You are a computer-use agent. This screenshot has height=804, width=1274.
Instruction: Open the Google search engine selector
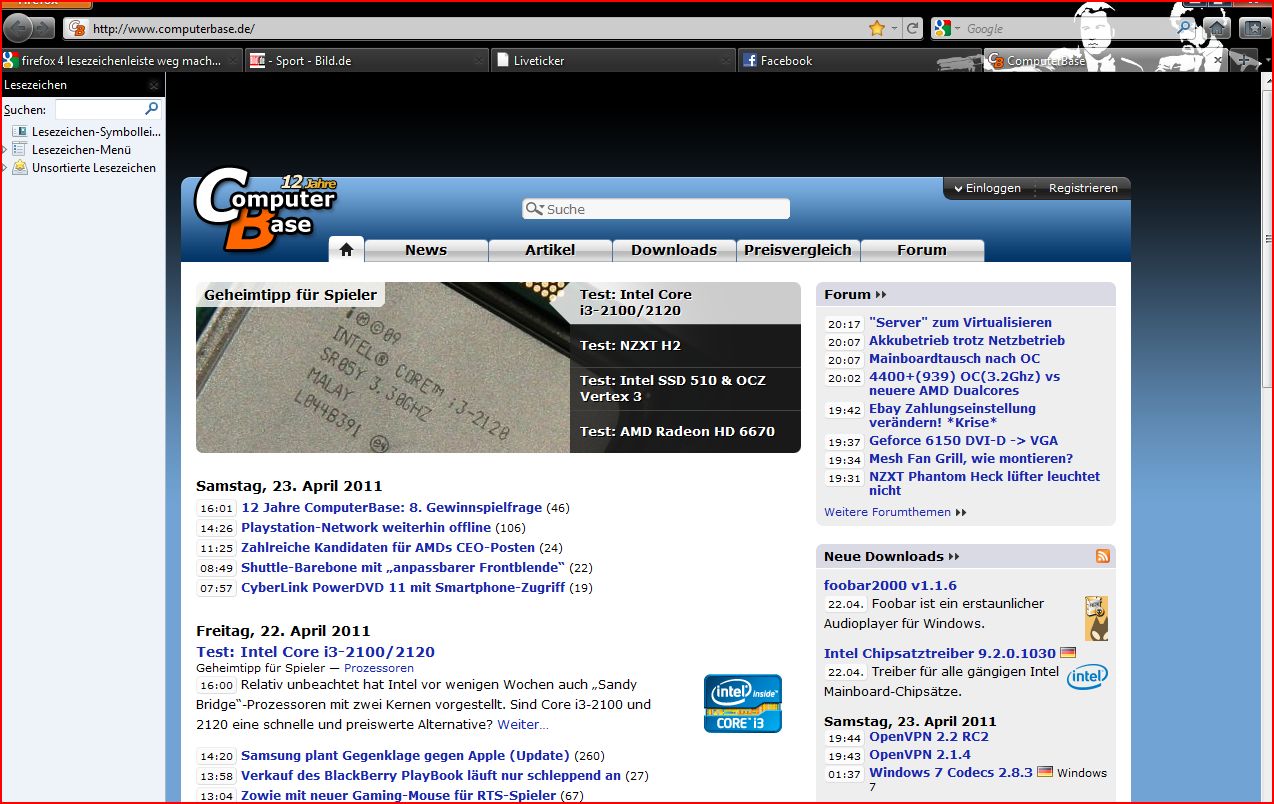[x=946, y=28]
